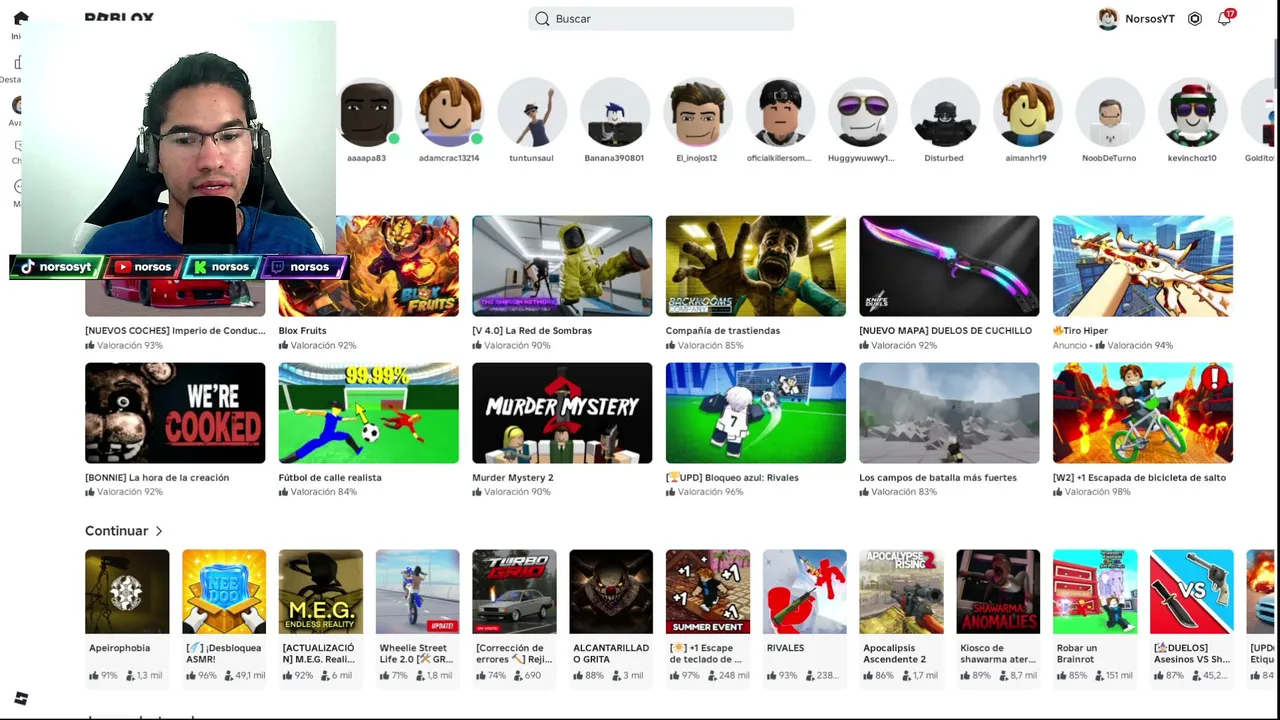Click the Blox Fruits title text
Screen dimensions: 1280x720
click(x=303, y=331)
